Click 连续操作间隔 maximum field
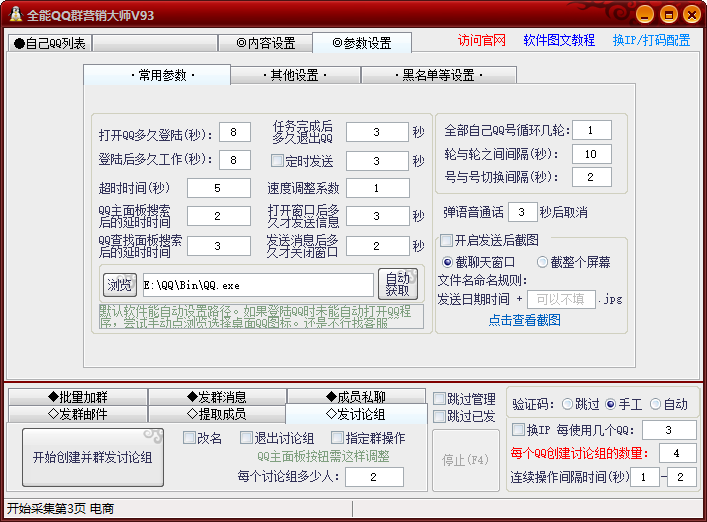The image size is (707, 522). (681, 477)
